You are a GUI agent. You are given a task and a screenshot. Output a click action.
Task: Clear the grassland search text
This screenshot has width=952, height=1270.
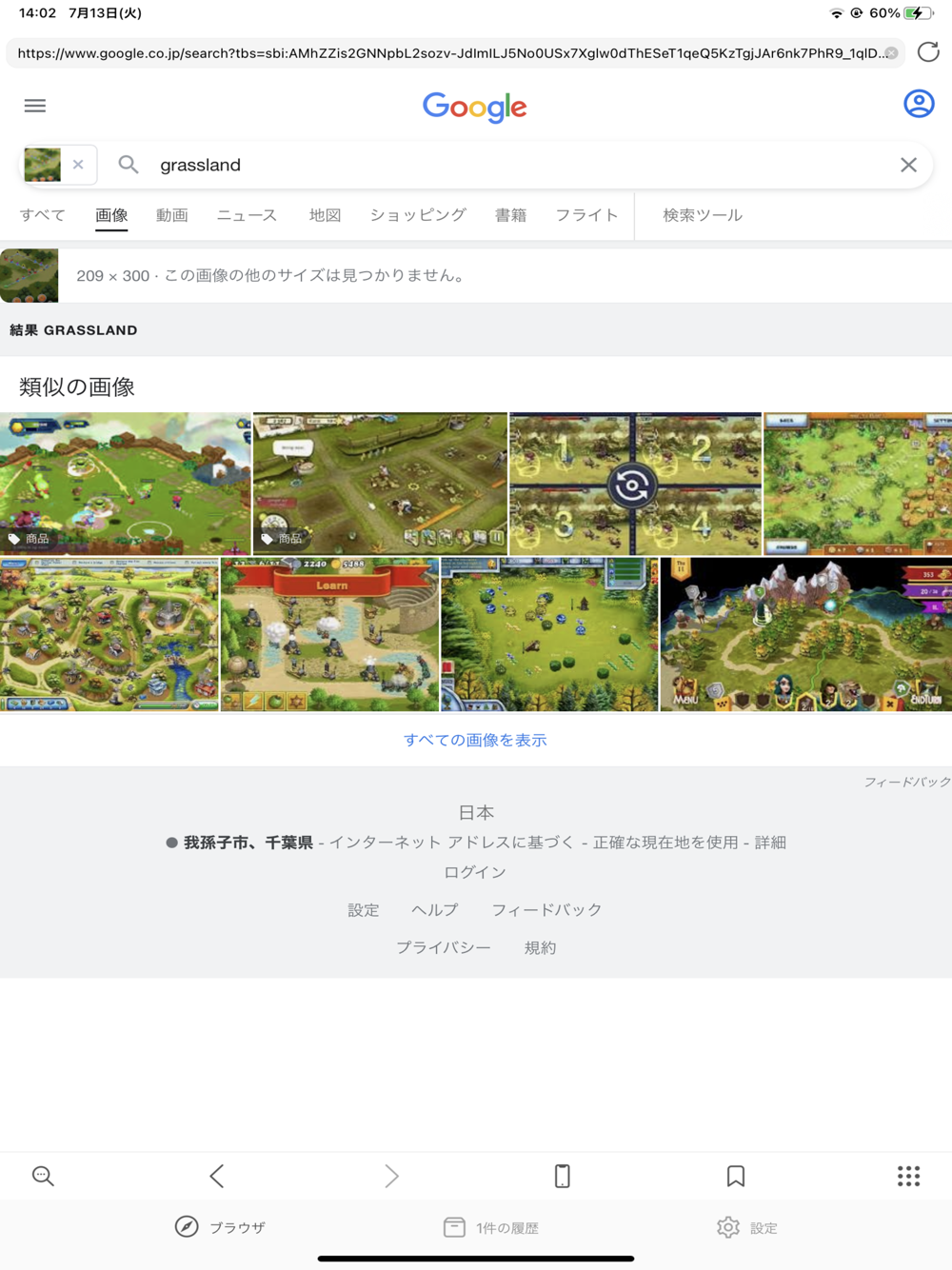click(x=908, y=165)
